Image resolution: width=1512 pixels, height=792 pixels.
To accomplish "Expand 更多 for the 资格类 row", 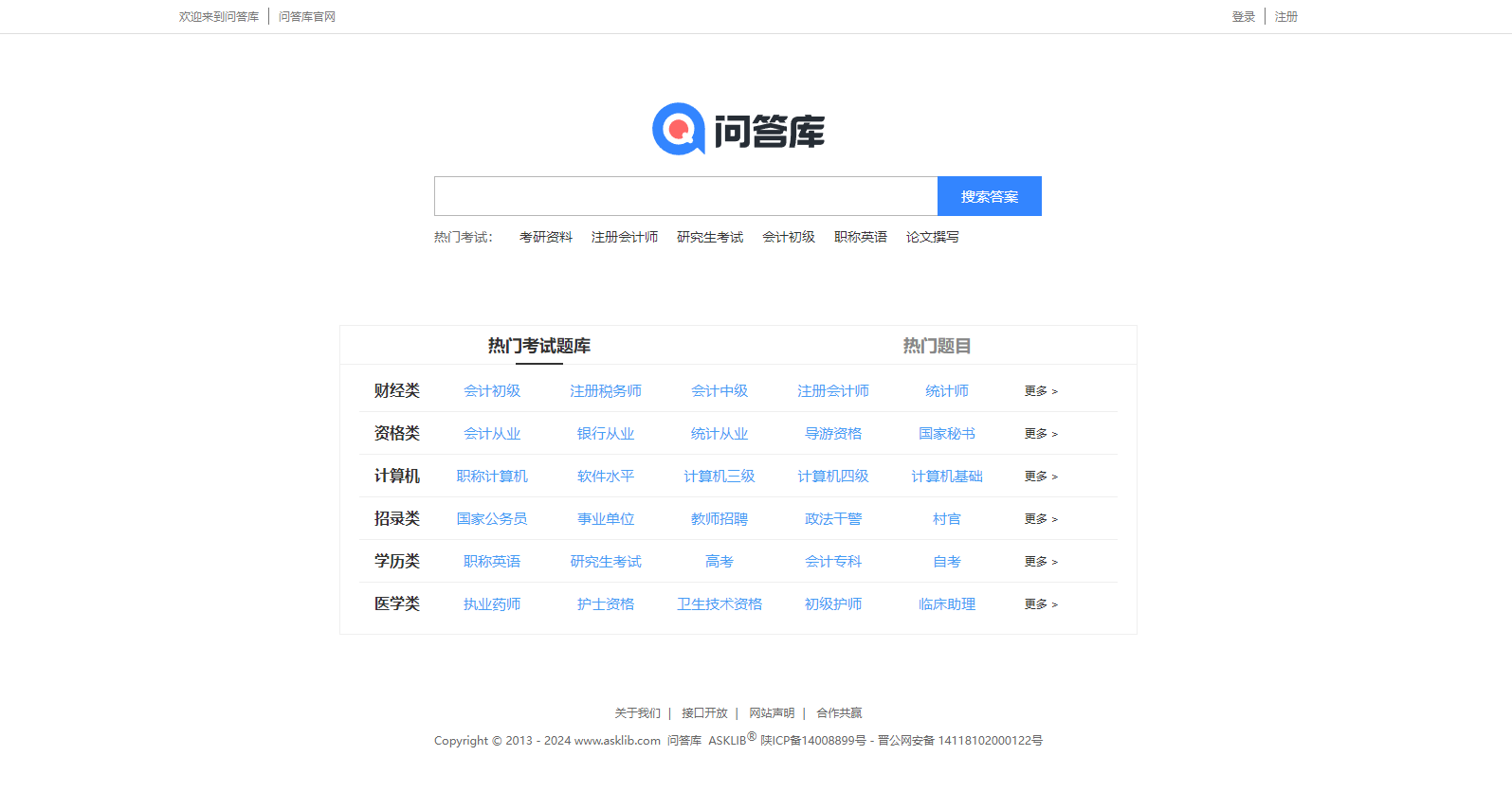I will (x=1041, y=434).
